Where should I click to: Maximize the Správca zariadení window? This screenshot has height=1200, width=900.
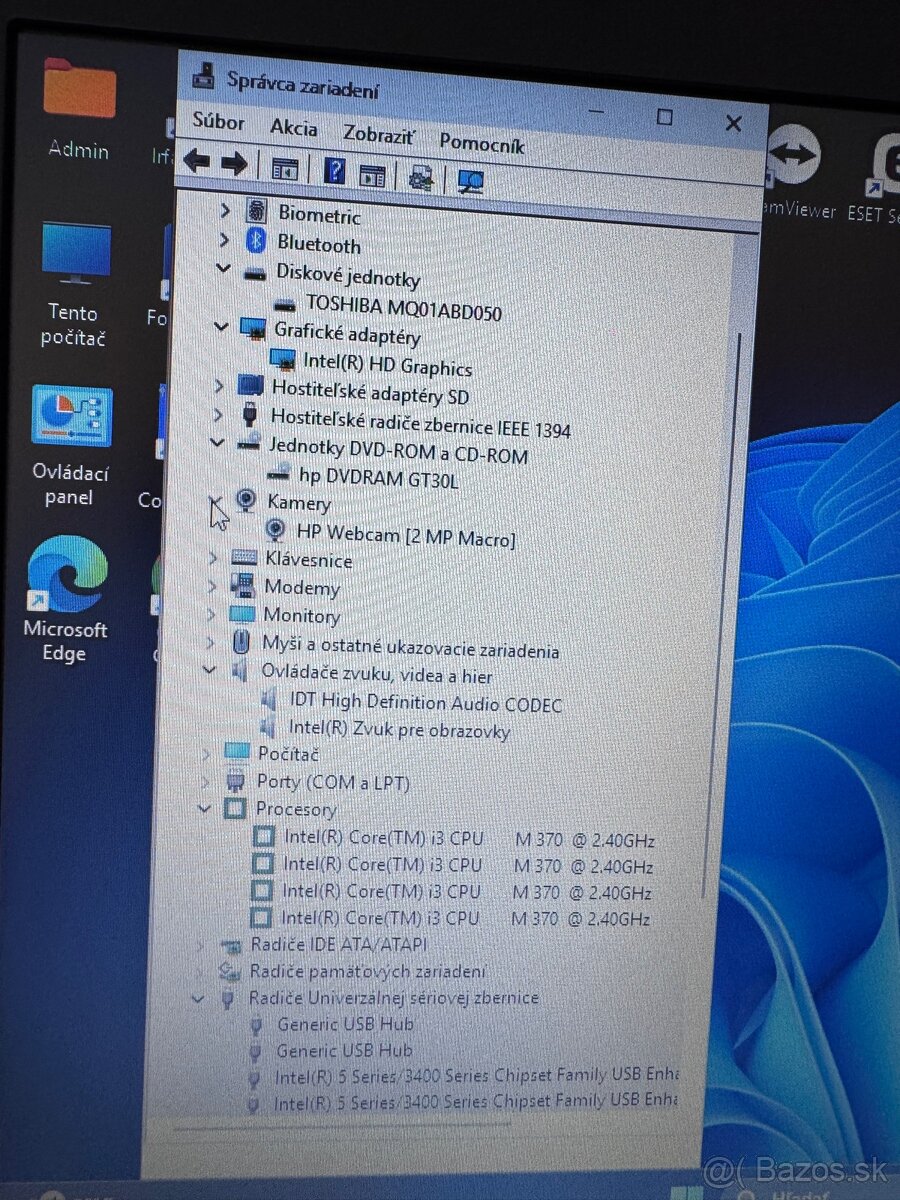664,117
